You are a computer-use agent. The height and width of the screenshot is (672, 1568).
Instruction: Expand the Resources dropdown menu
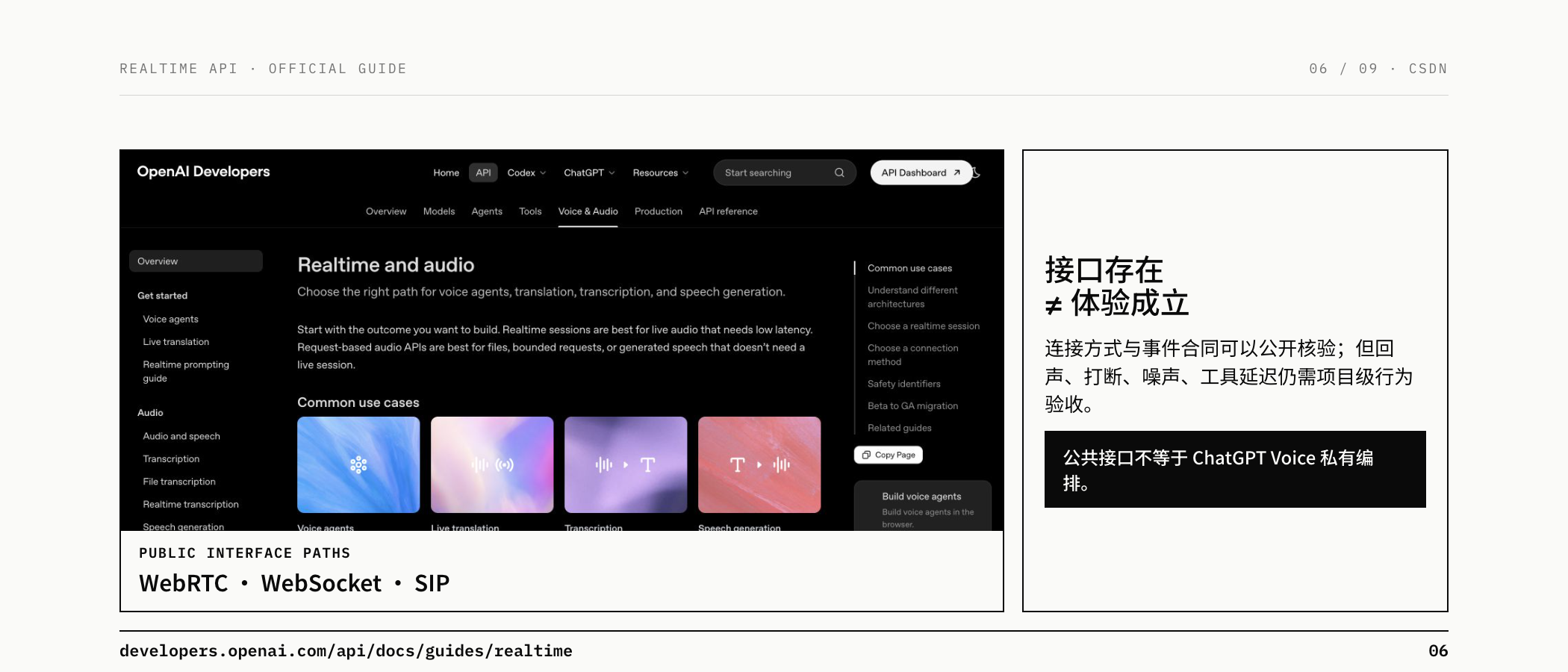661,172
